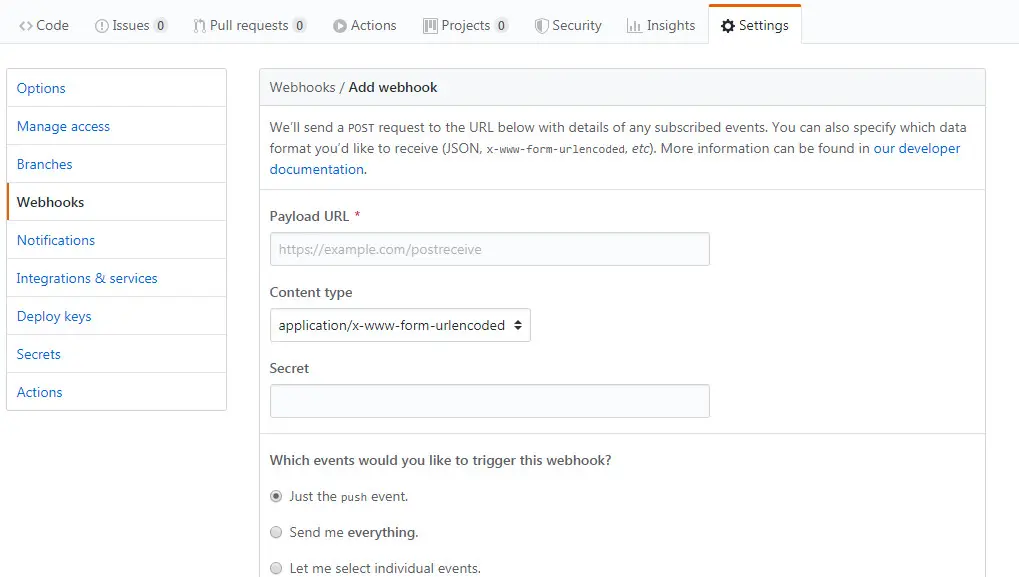Click into the Secret text field
This screenshot has height=577, width=1019.
pos(489,401)
